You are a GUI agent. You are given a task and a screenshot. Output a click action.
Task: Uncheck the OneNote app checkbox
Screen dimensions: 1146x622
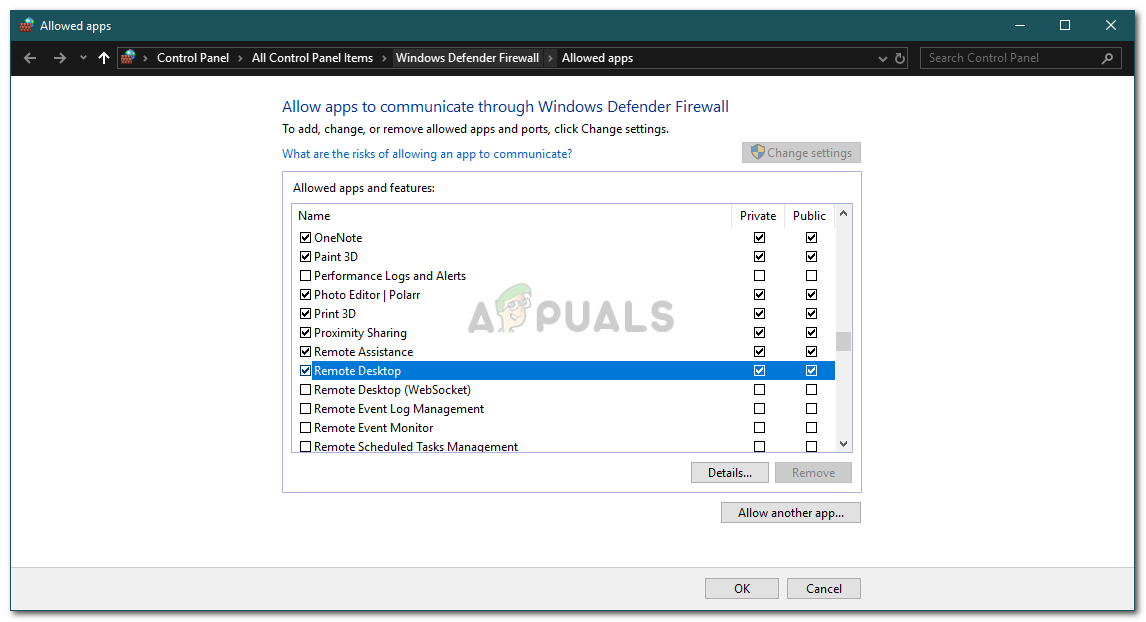point(306,238)
